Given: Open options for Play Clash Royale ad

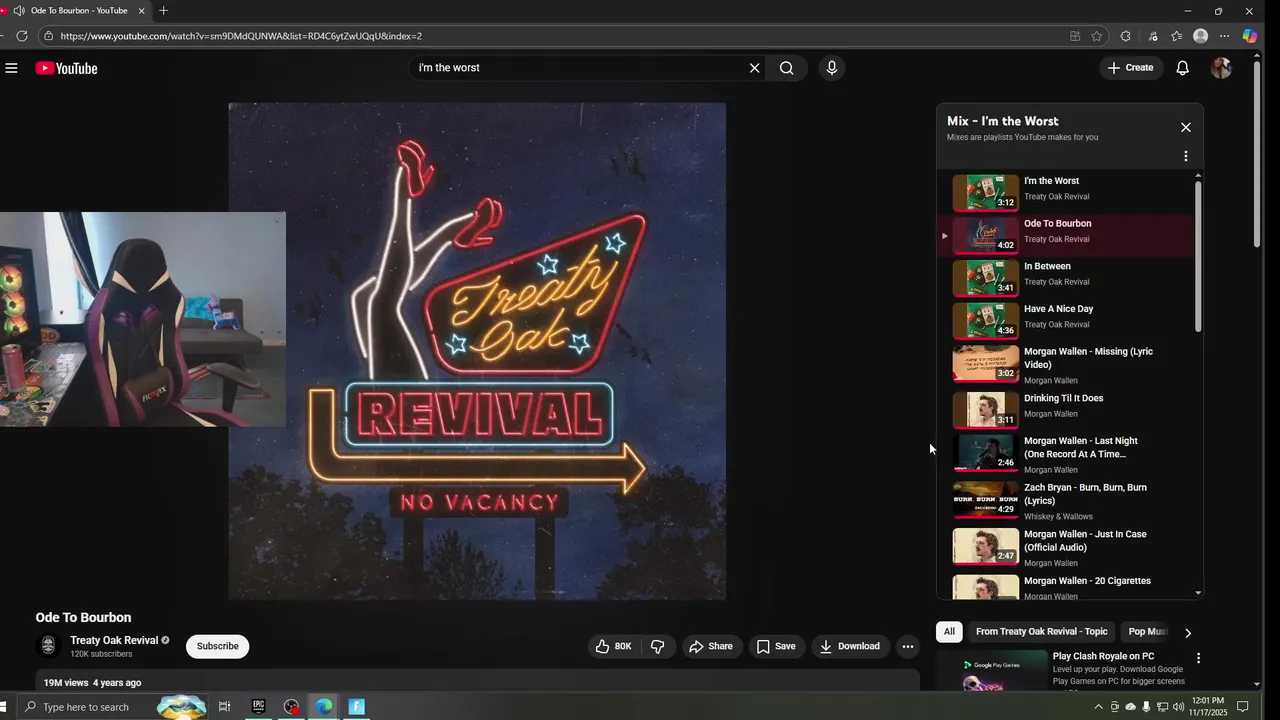Looking at the screenshot, I should point(1198,658).
